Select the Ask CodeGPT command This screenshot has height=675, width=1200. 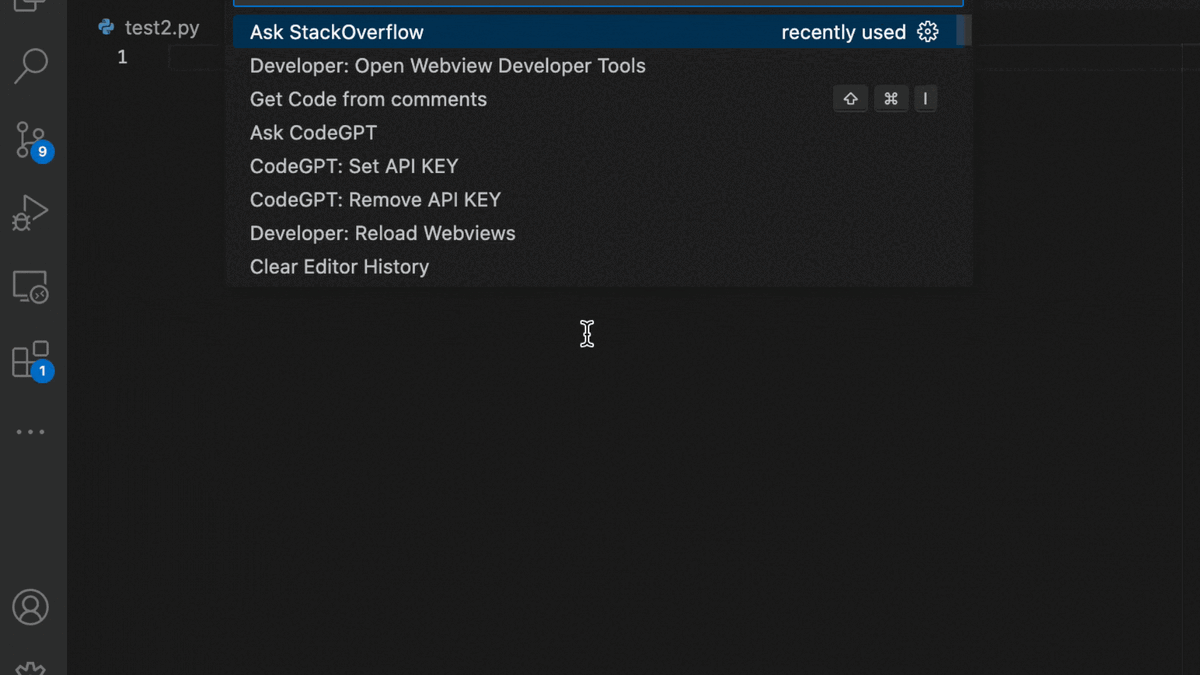tap(313, 133)
